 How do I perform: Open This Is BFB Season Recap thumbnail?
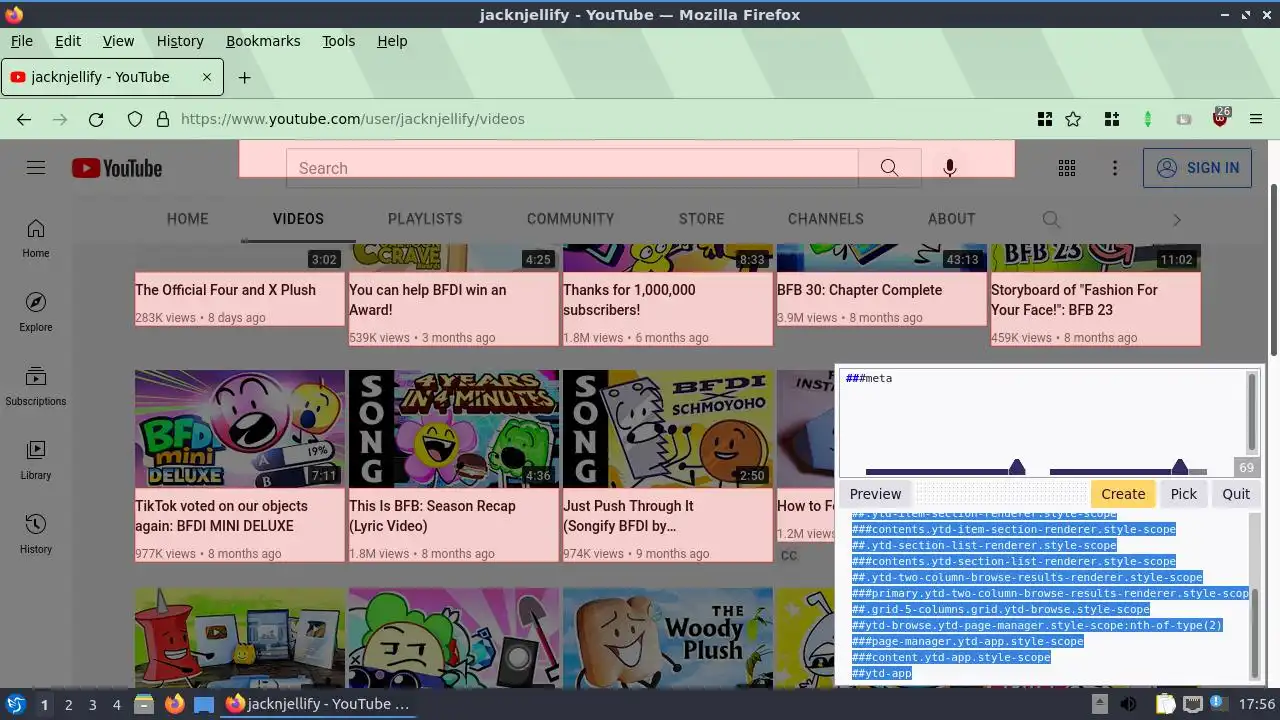(454, 429)
